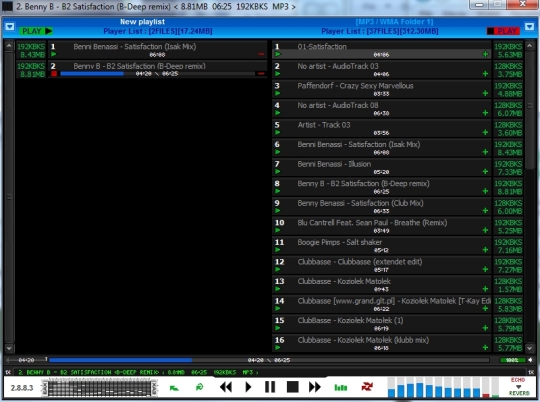540x402 pixels.
Task: Play Boogie Pimps - Salt shaker arrow icon
Action: pos(278,250)
